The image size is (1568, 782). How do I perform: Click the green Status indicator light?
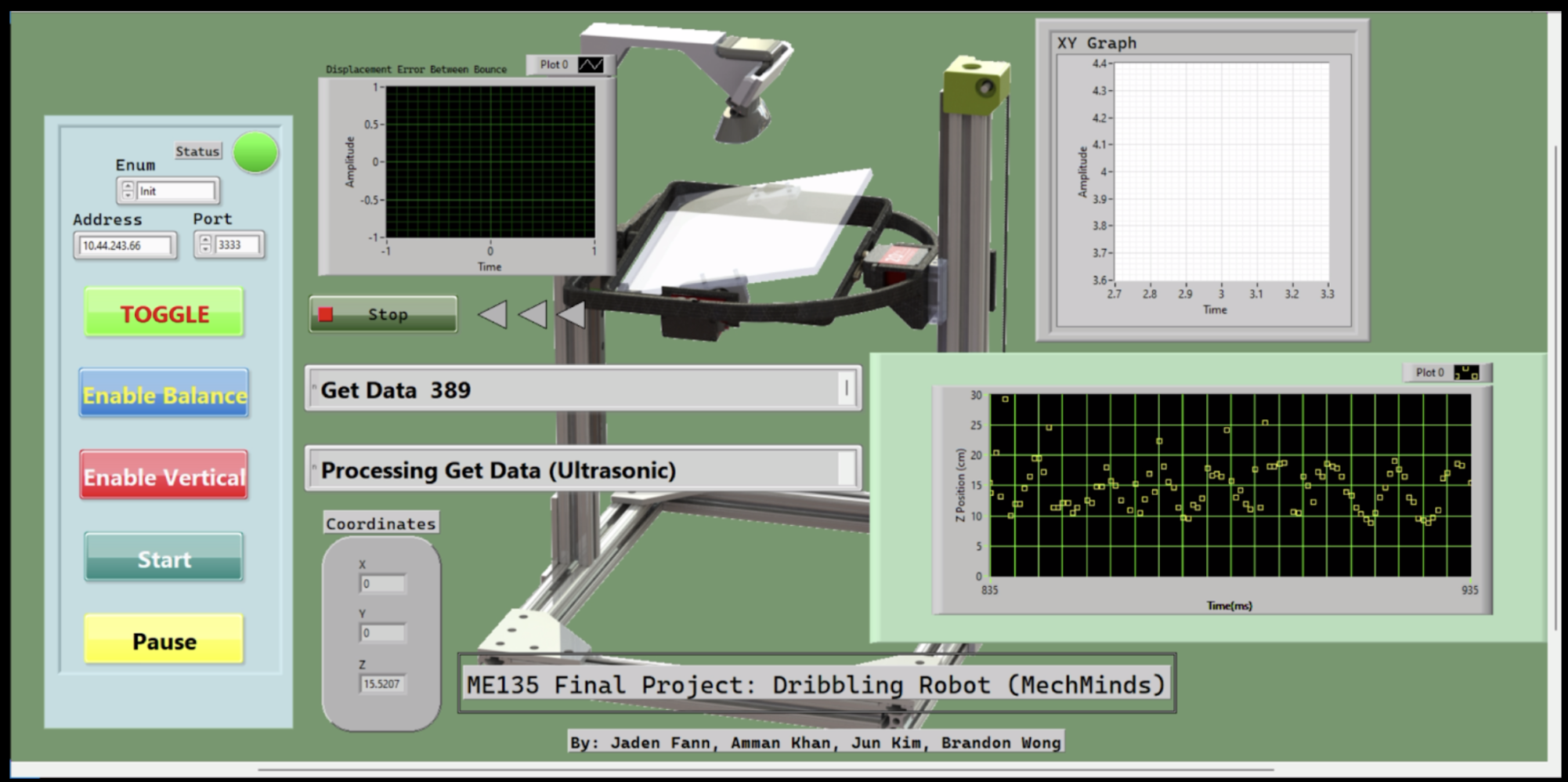tap(255, 152)
